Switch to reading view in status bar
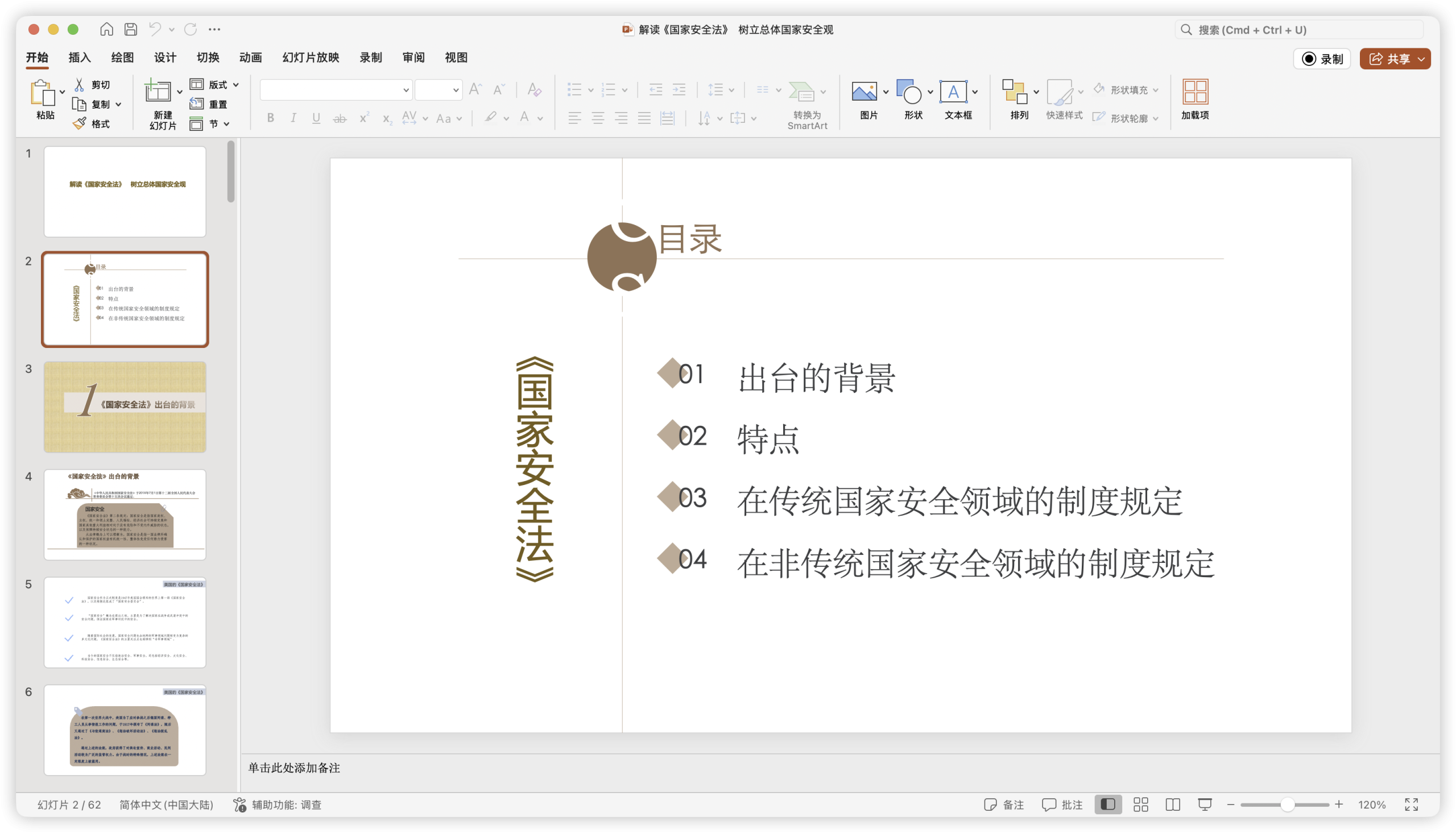This screenshot has height=833, width=1456. (1173, 805)
